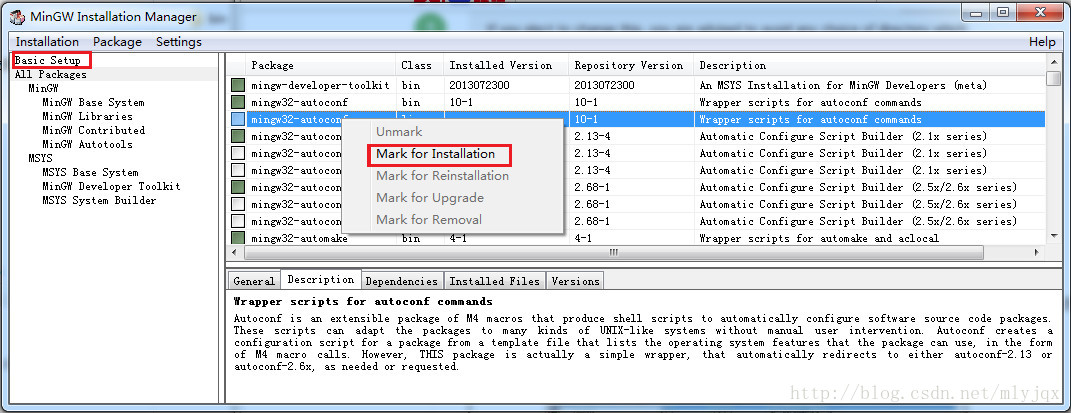Sort by the Description column header
This screenshot has height=413, width=1071.
pos(870,66)
